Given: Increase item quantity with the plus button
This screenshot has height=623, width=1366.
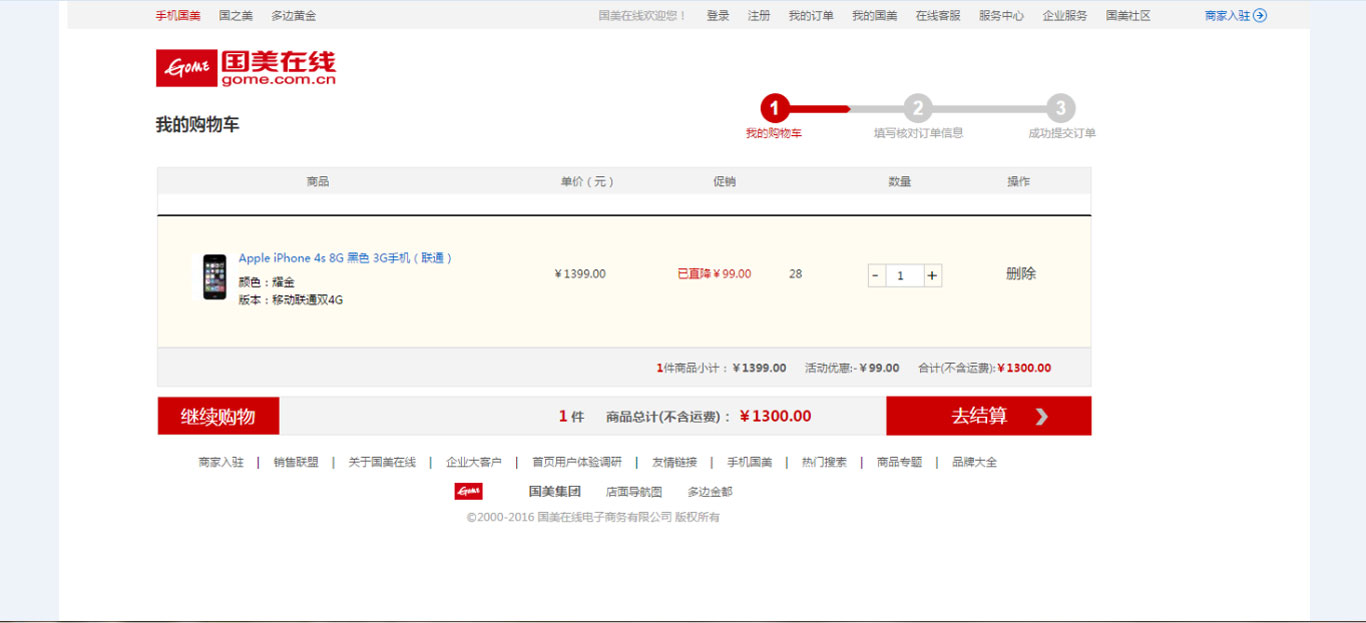Looking at the screenshot, I should click(932, 275).
